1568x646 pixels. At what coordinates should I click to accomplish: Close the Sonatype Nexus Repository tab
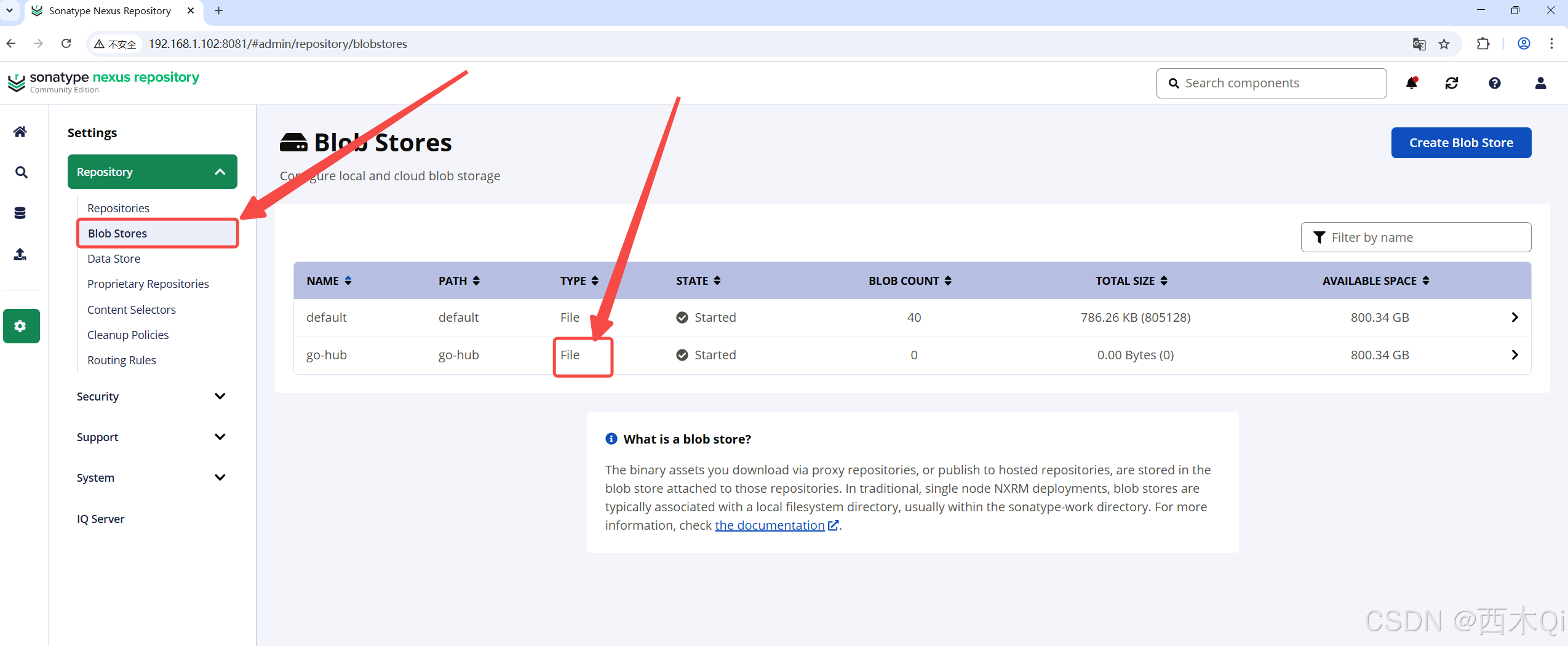[191, 10]
